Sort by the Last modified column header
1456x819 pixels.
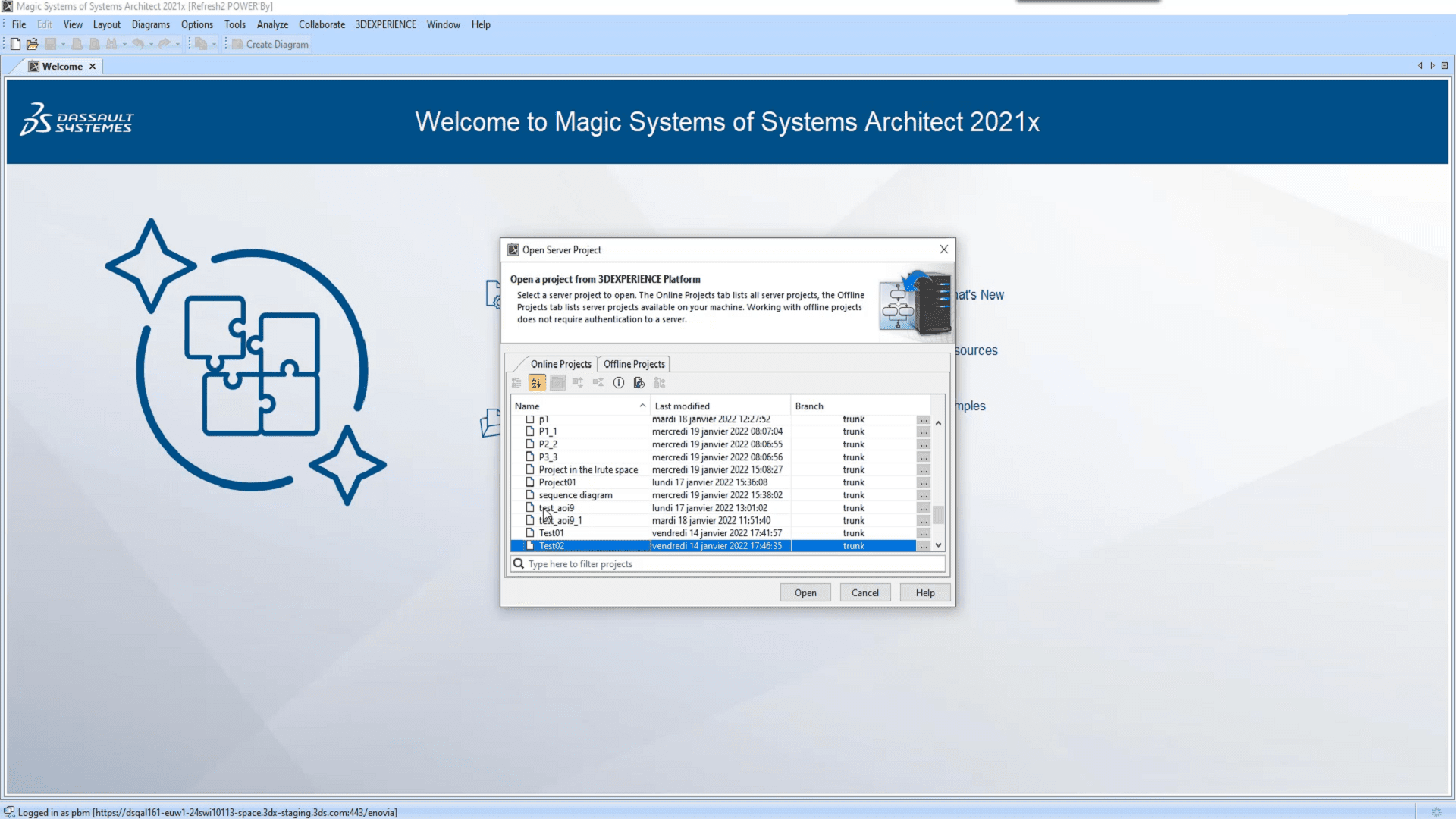coord(720,406)
